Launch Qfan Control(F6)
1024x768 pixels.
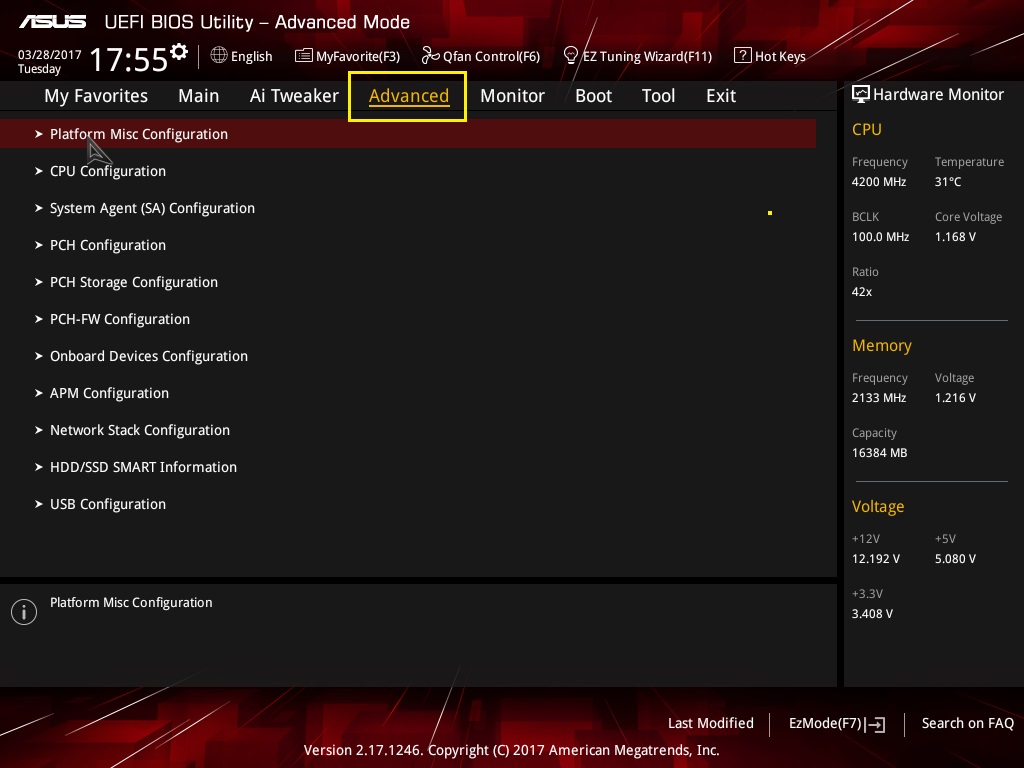(491, 56)
